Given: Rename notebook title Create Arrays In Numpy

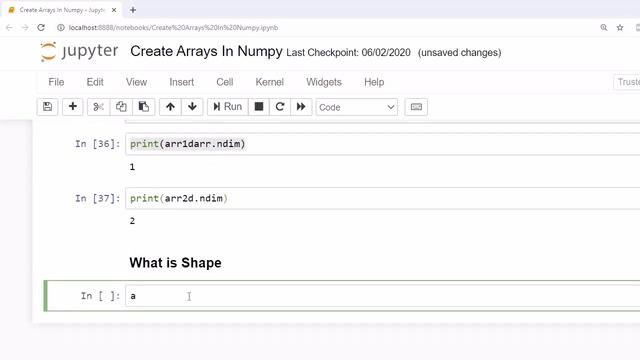Looking at the screenshot, I should [206, 51].
